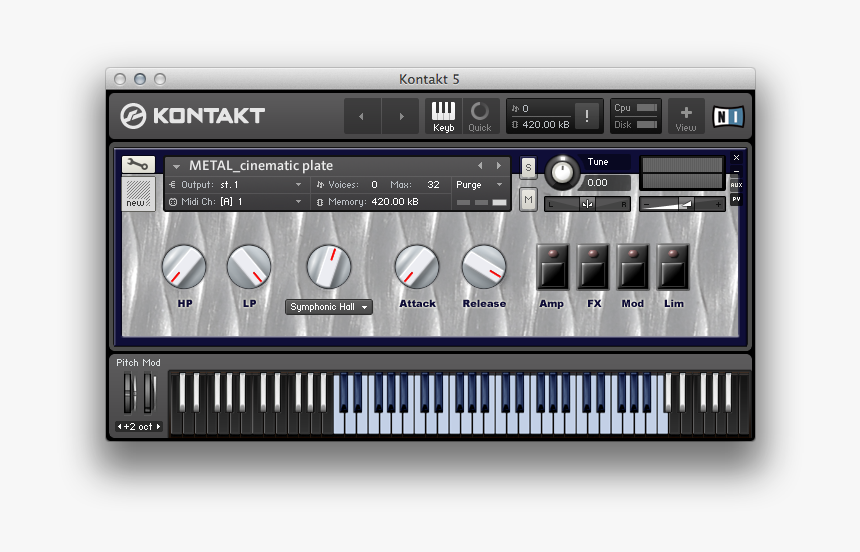860x552 pixels.
Task: Click the Tune knob
Action: 562,172
